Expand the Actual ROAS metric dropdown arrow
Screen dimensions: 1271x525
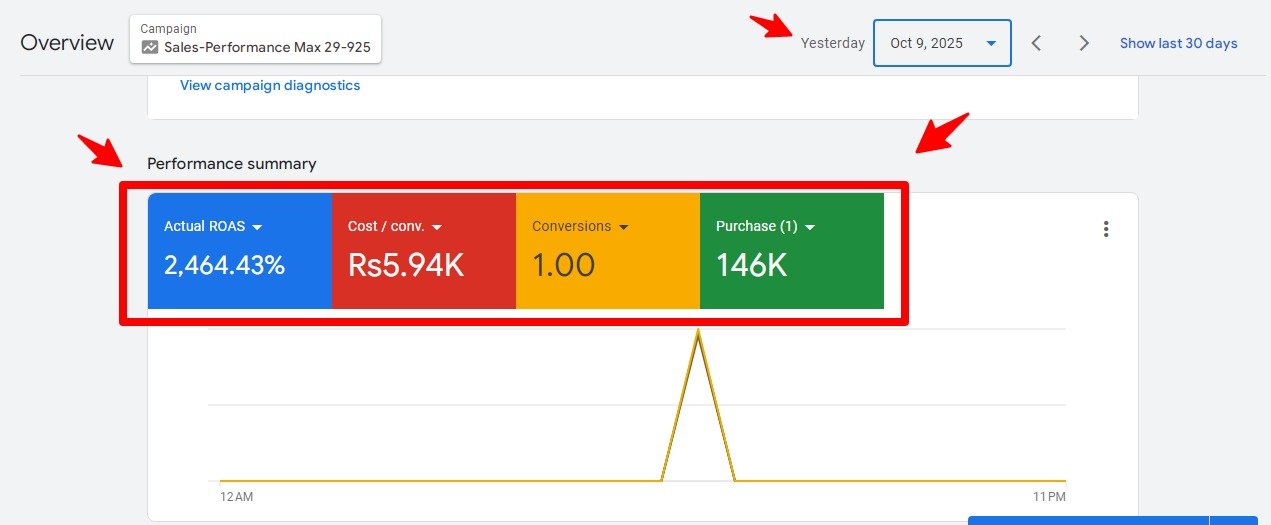point(257,227)
